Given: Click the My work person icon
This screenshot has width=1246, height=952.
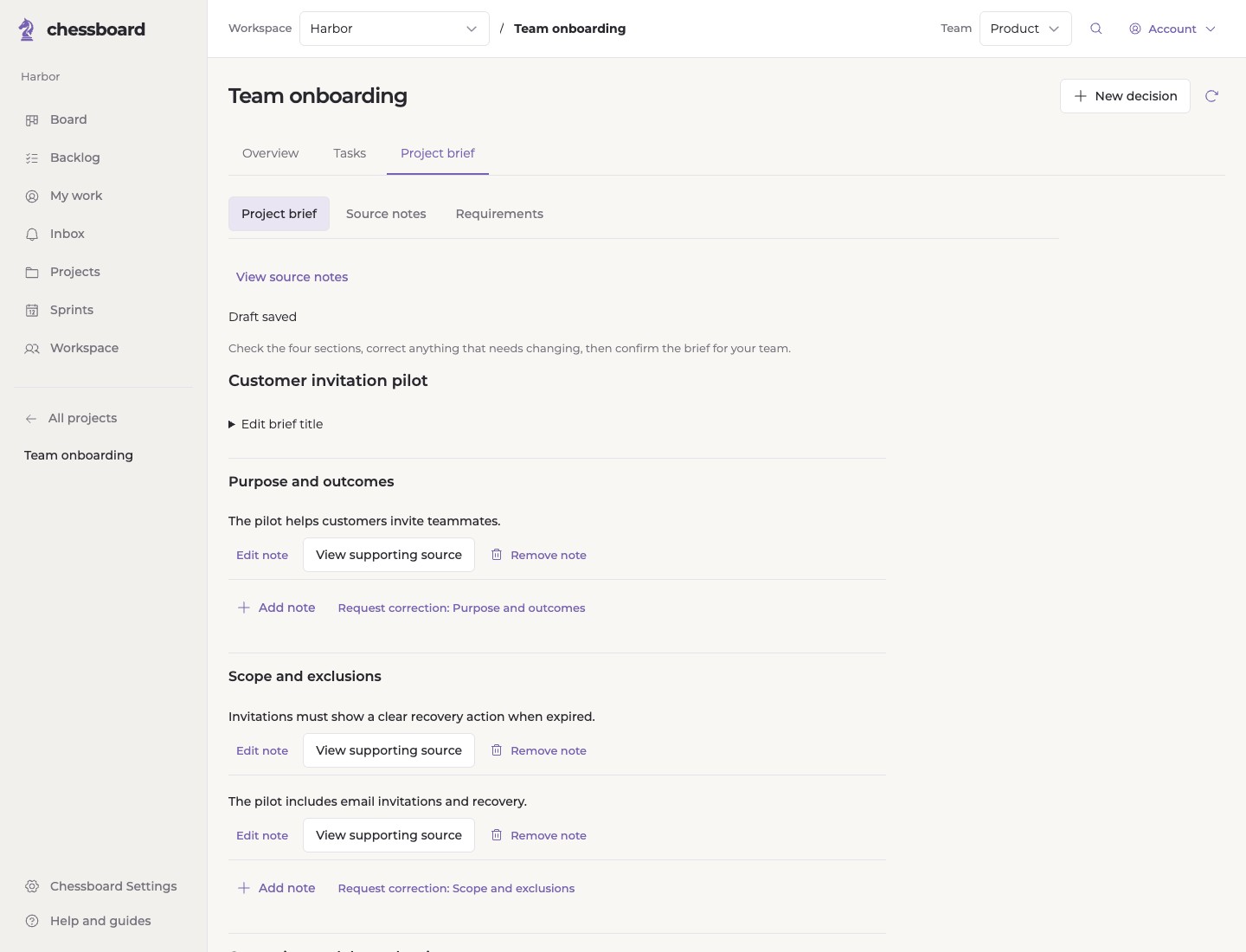Looking at the screenshot, I should (x=32, y=196).
